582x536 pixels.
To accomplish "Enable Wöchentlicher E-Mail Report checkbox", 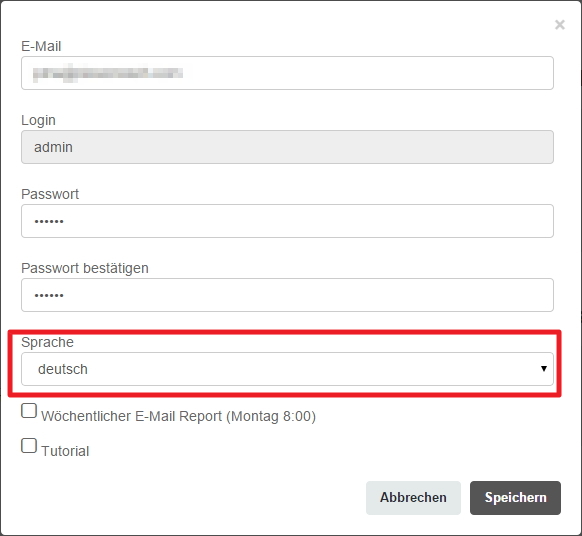I will (x=29, y=411).
